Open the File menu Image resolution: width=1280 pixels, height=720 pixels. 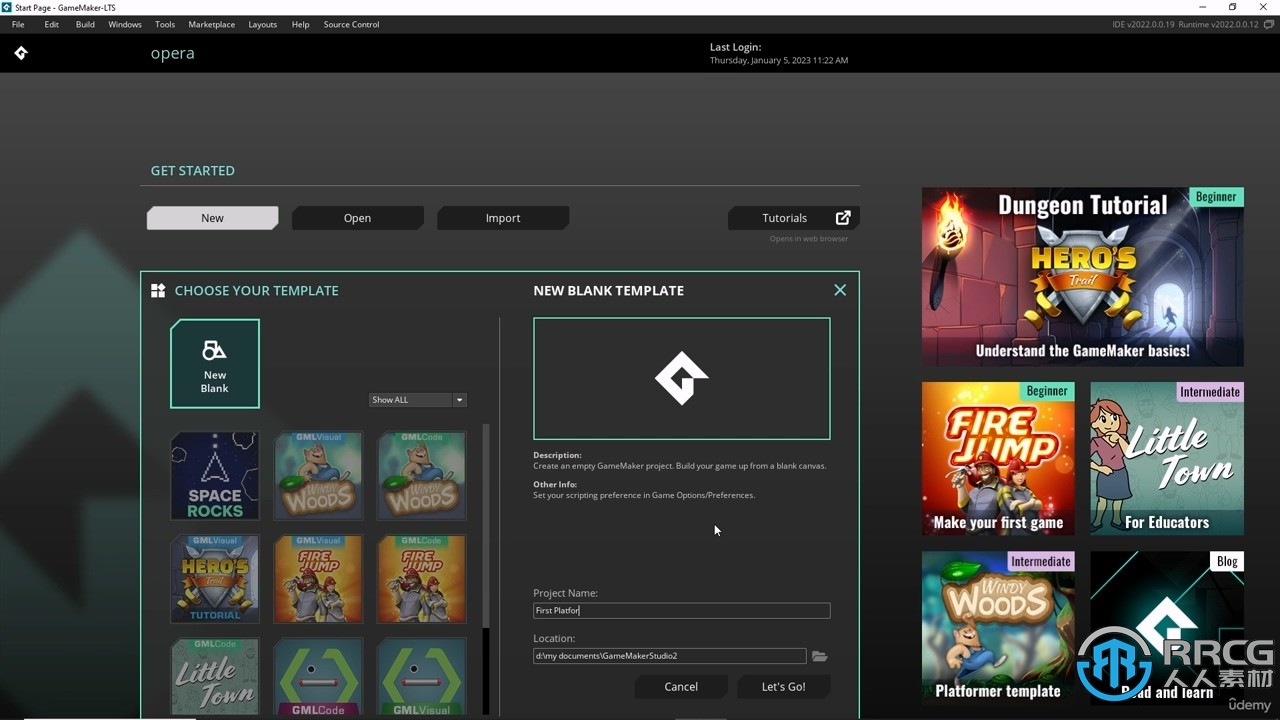18,24
